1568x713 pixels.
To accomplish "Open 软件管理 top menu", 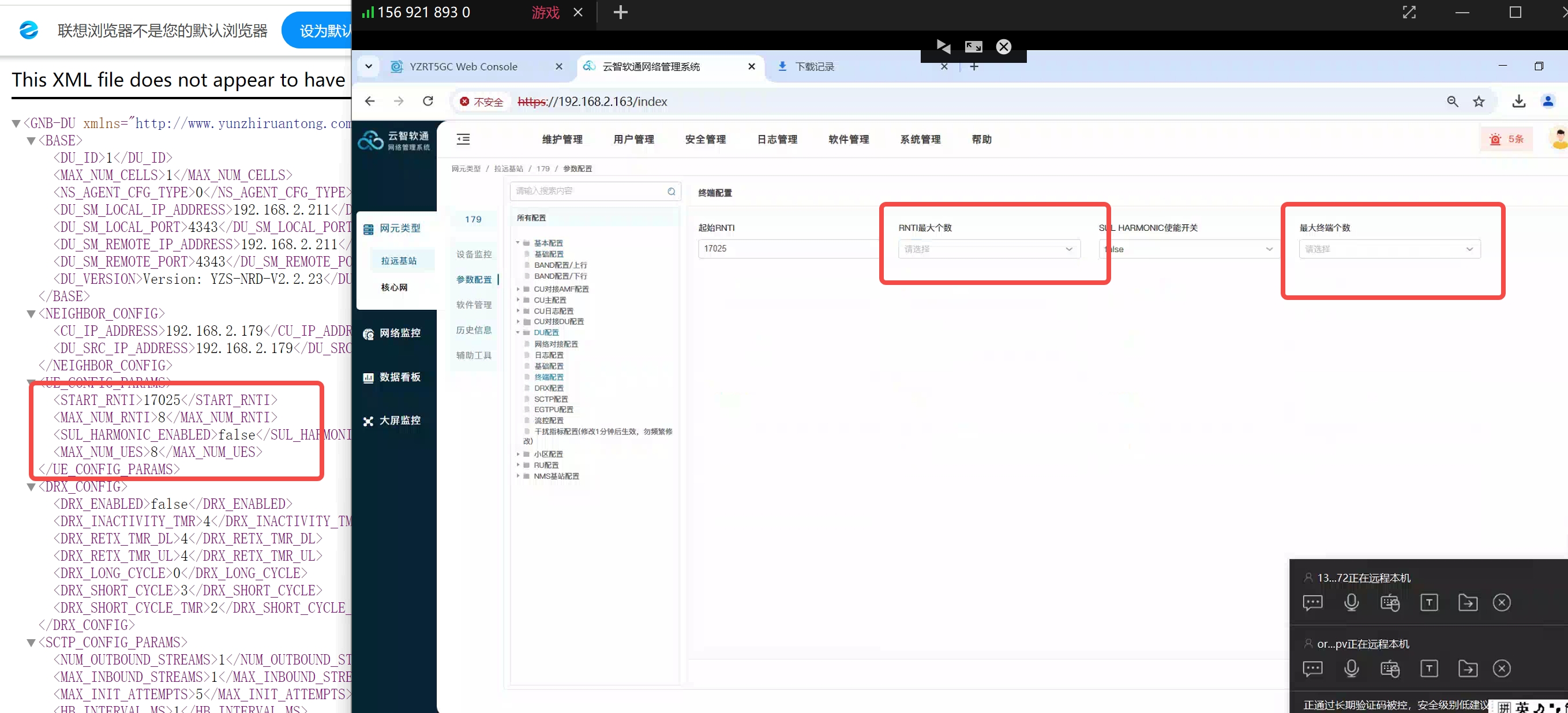I will (849, 140).
